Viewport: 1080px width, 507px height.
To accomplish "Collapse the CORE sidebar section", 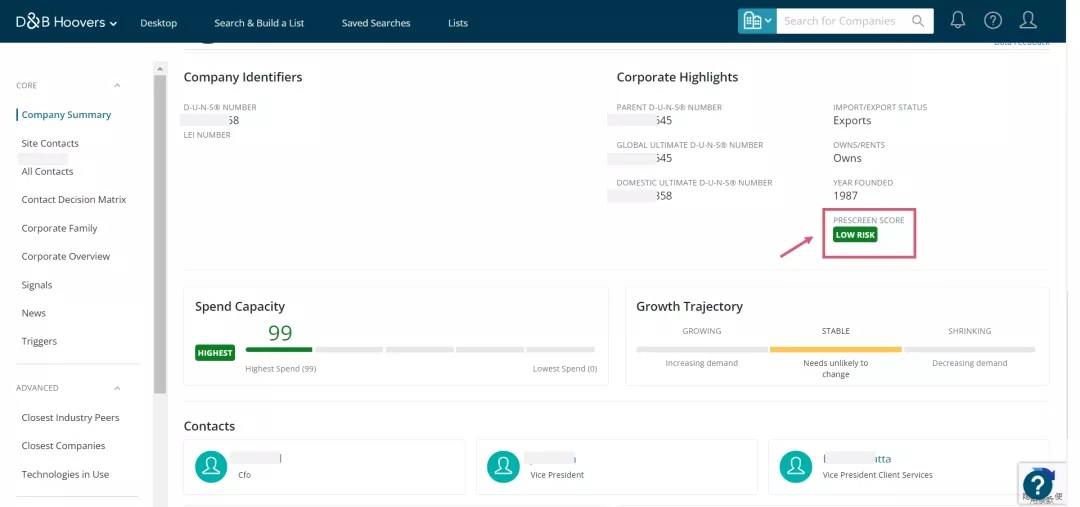I will [117, 86].
